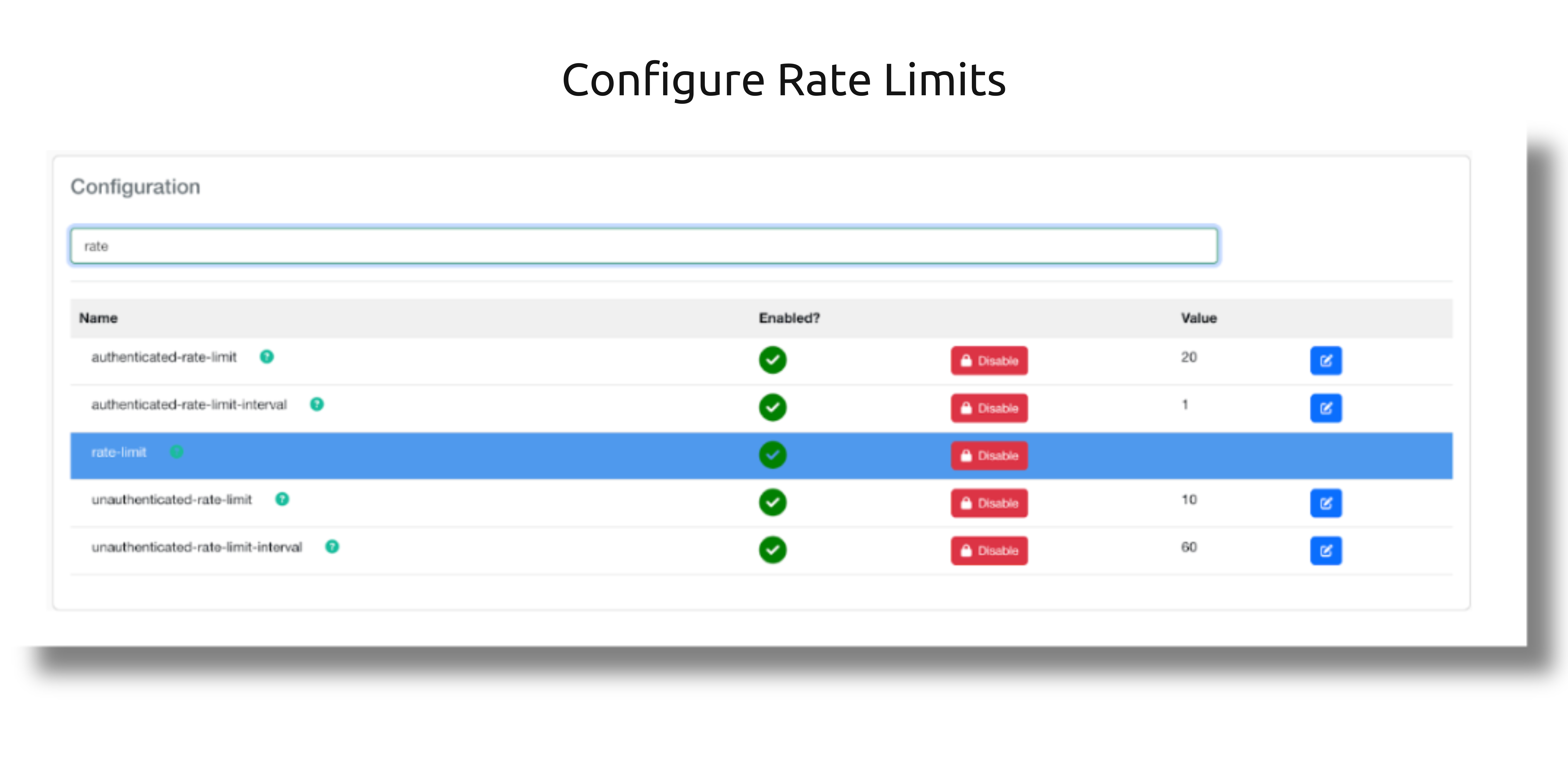This screenshot has height=784, width=1568.
Task: Select the highlighted rate-limit table row
Action: coord(463,456)
